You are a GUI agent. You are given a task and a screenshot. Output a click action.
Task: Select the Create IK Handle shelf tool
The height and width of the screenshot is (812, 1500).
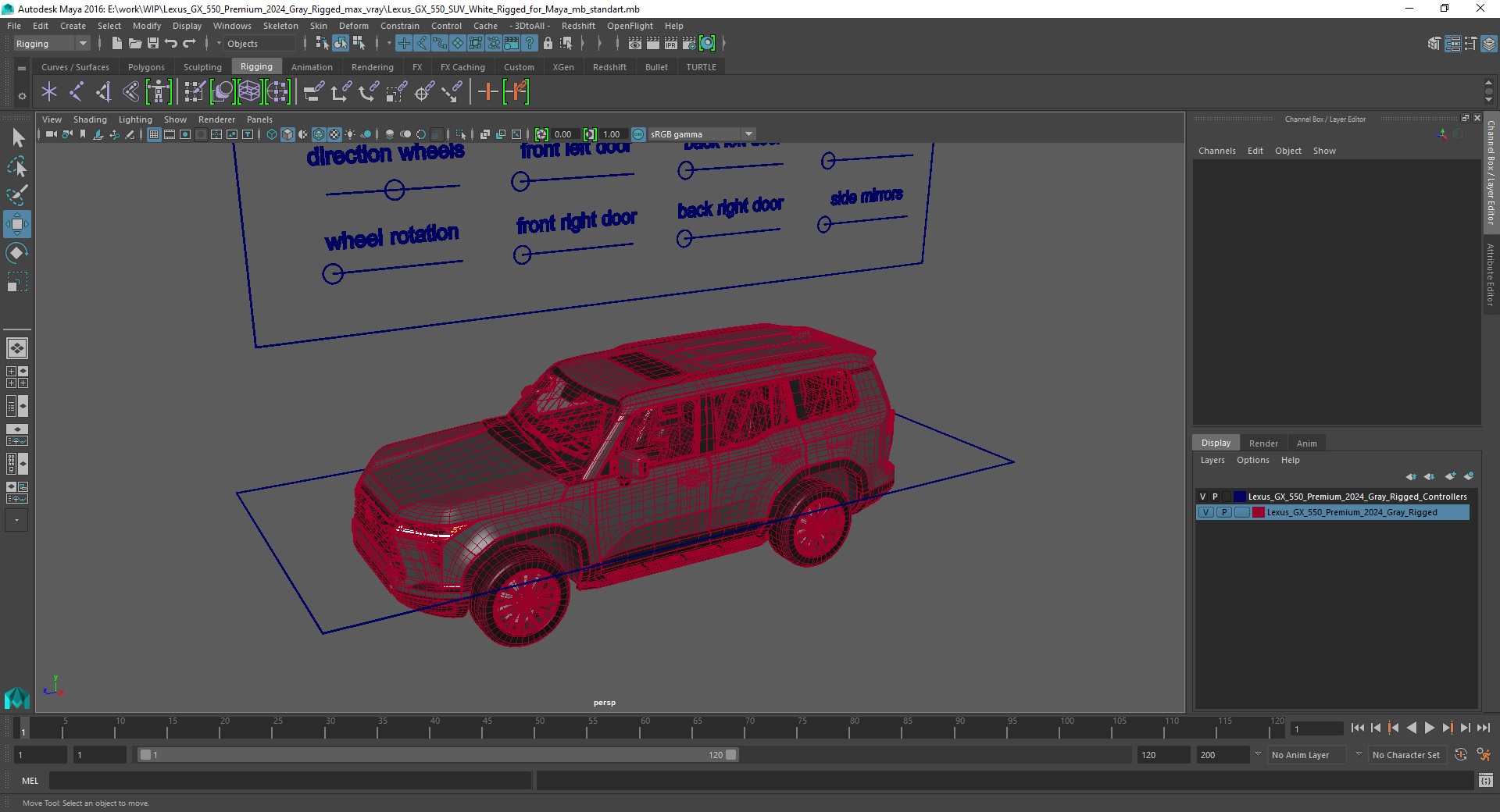click(x=103, y=92)
